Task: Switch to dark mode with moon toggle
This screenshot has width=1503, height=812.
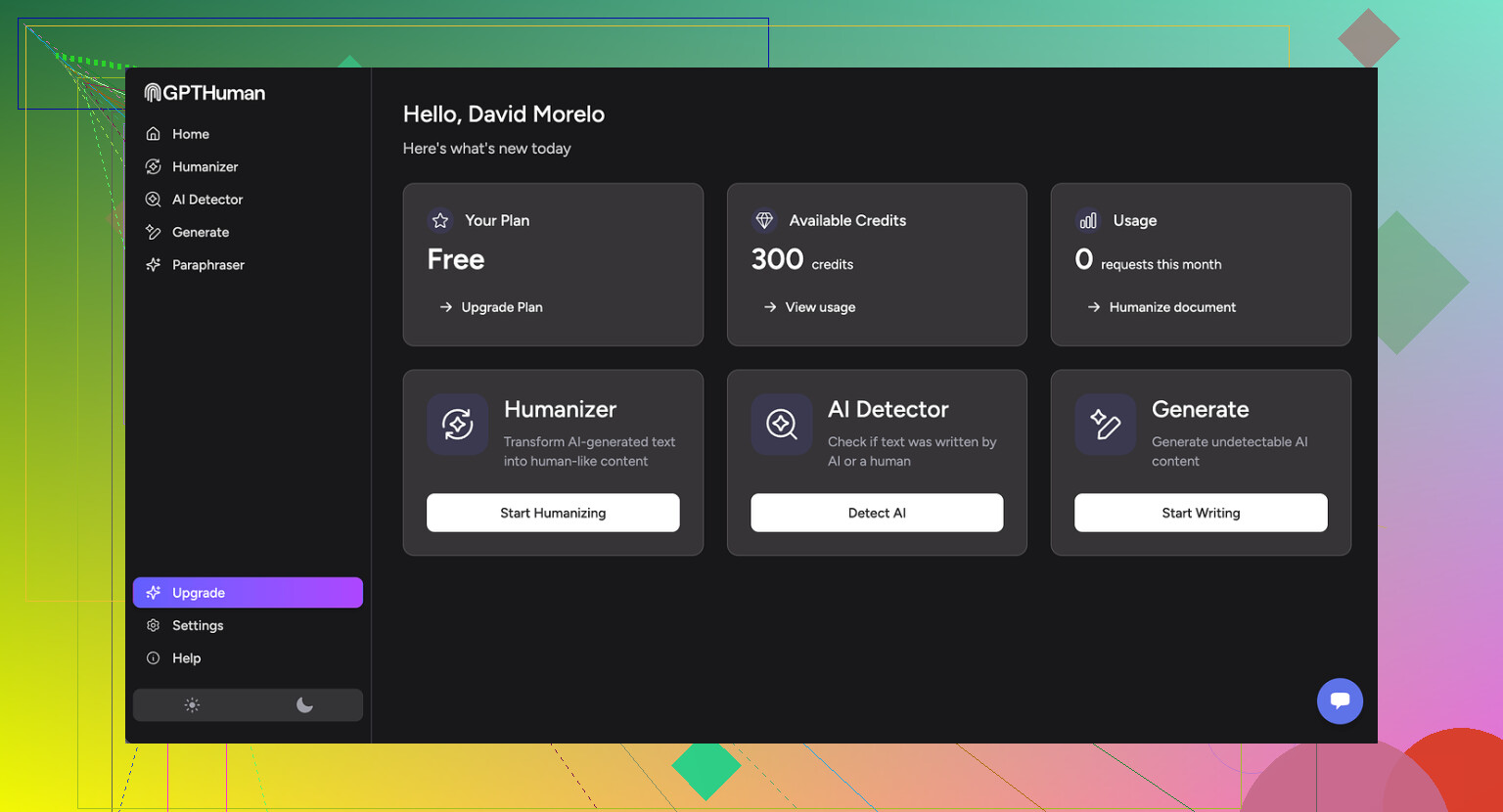Action: (x=304, y=705)
